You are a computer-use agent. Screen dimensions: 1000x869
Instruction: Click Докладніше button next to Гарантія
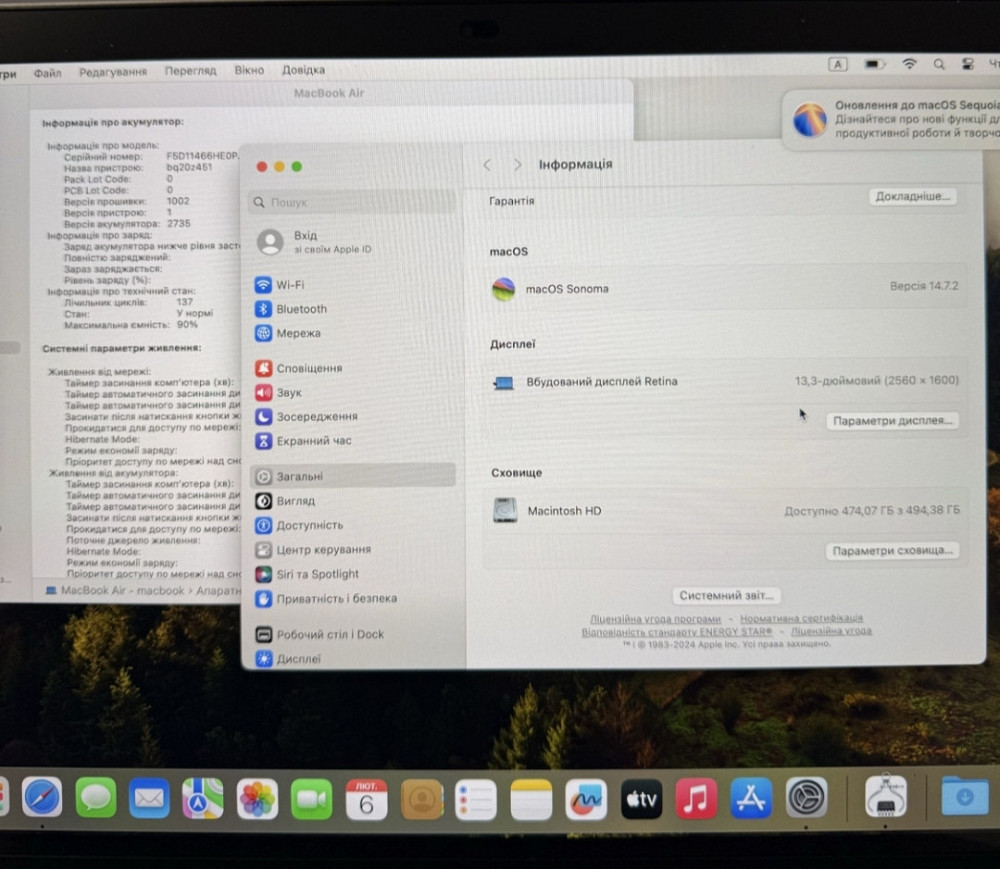pos(913,197)
